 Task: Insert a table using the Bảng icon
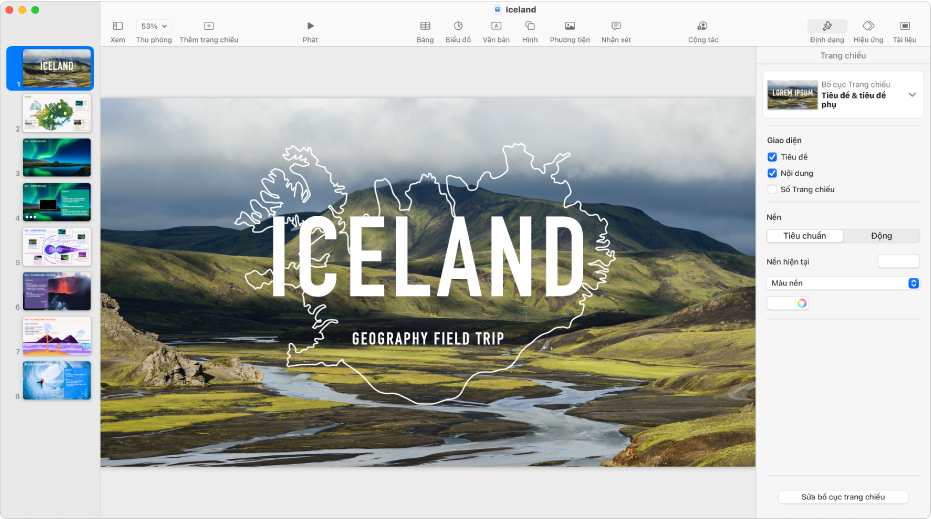[425, 26]
